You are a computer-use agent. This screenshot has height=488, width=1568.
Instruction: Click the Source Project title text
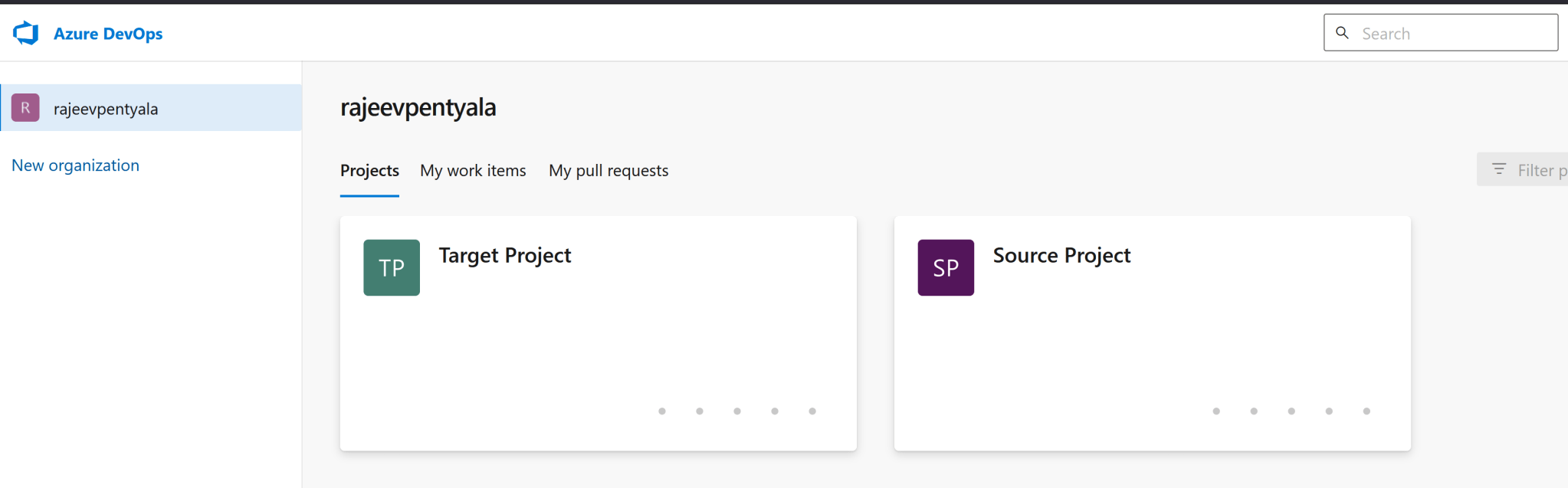click(1061, 255)
